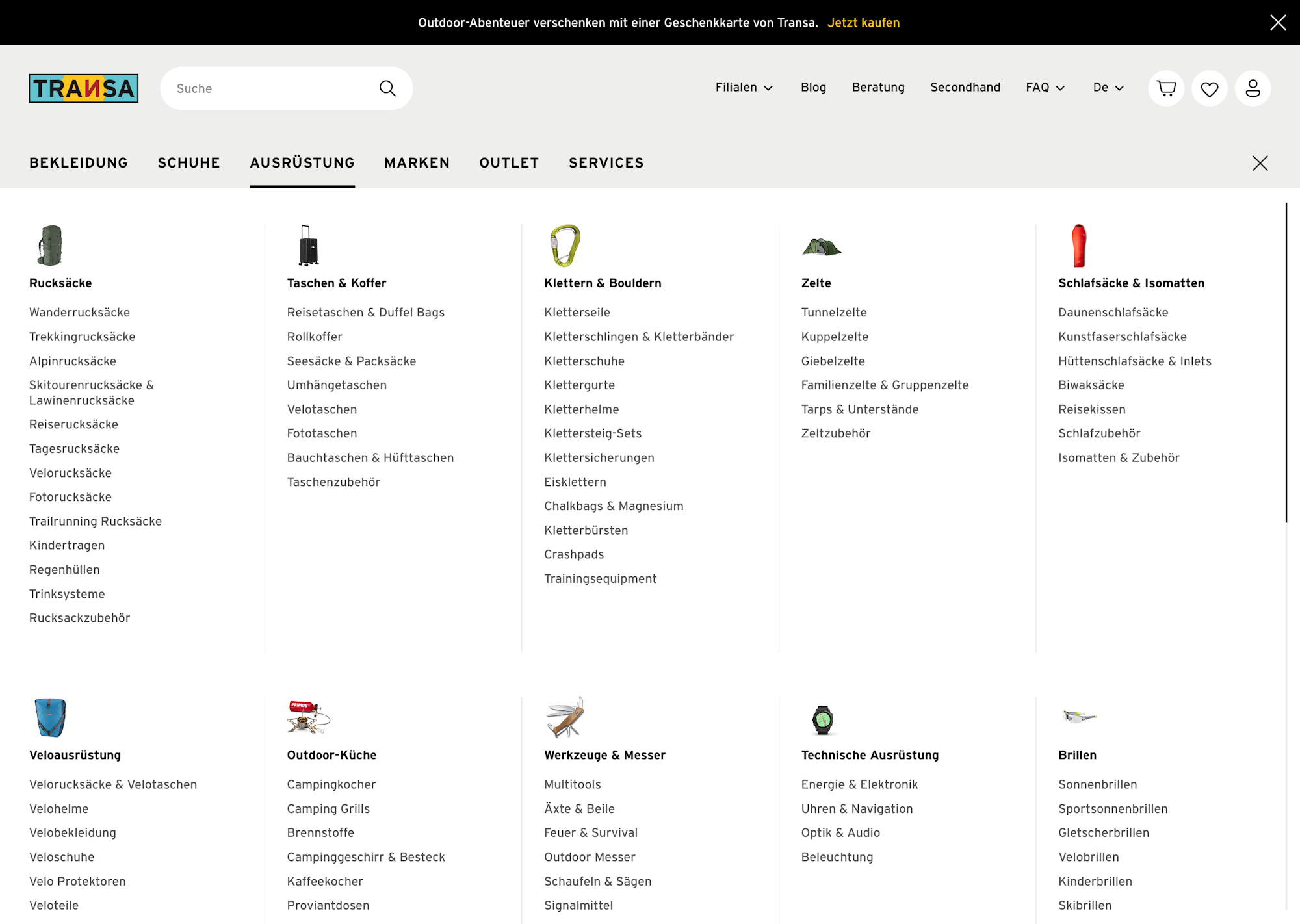
Task: Open Klettern & Bouldern heading
Action: pyautogui.click(x=603, y=283)
